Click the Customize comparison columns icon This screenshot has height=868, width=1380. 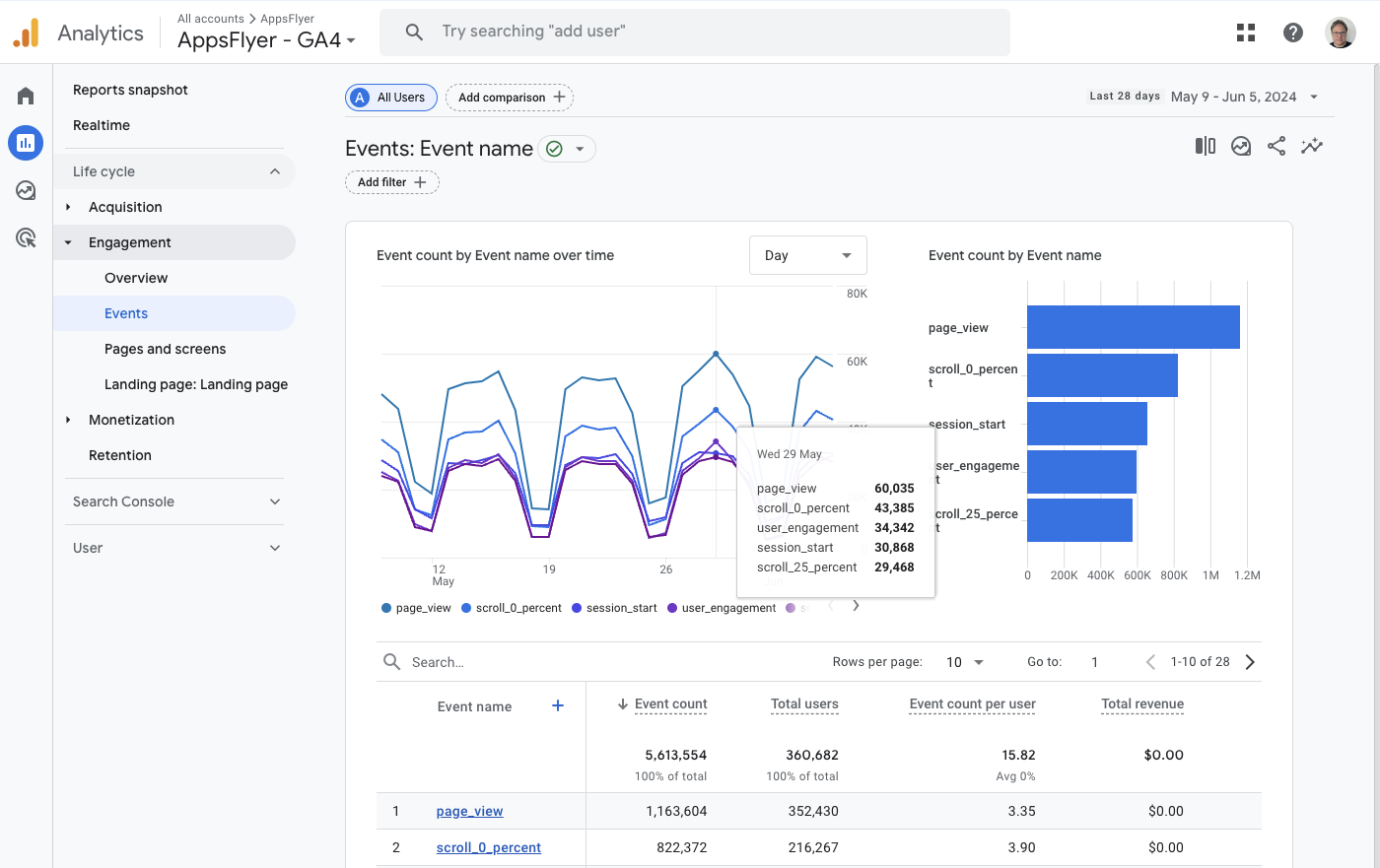[1205, 146]
